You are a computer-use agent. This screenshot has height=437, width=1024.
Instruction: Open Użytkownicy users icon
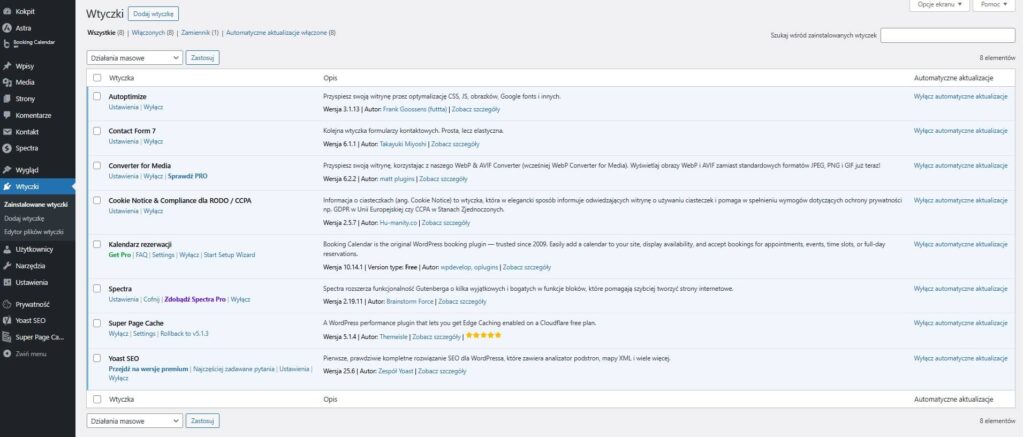7,249
